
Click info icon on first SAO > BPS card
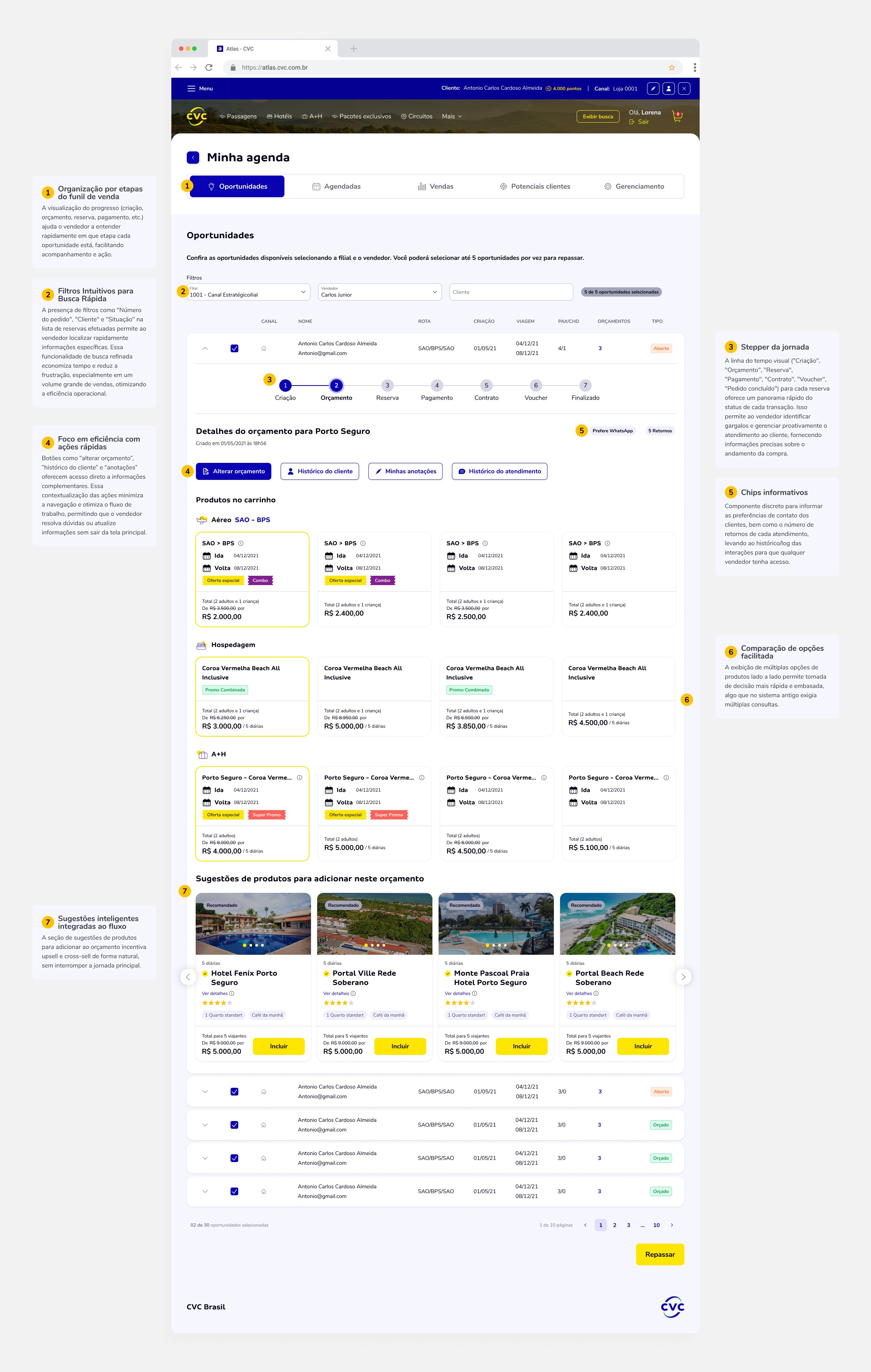[241, 543]
